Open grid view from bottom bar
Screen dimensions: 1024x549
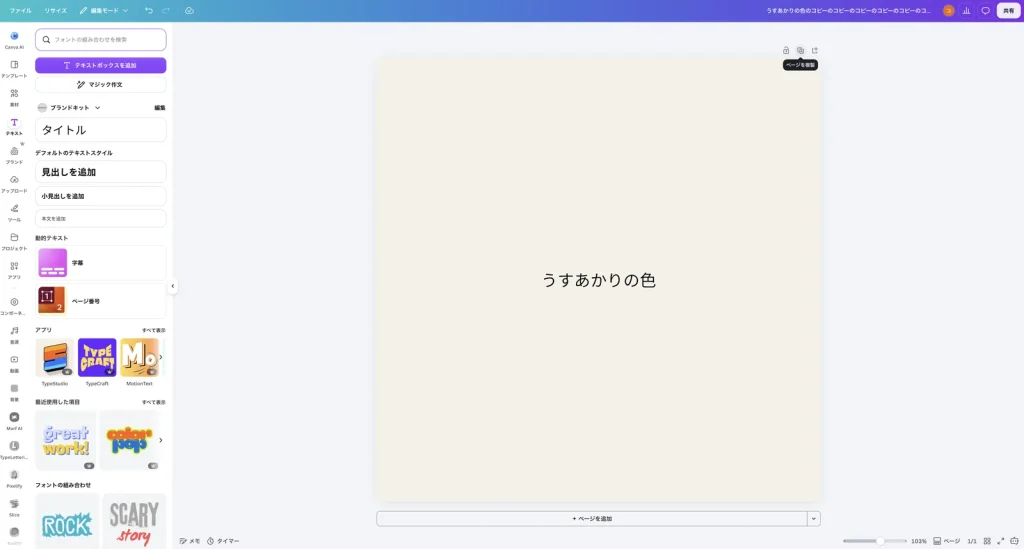click(987, 541)
